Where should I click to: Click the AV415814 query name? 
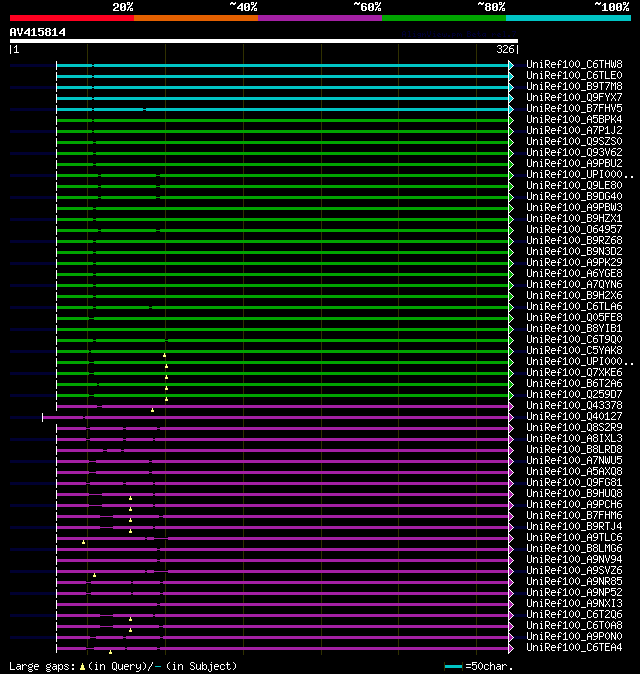(38, 32)
